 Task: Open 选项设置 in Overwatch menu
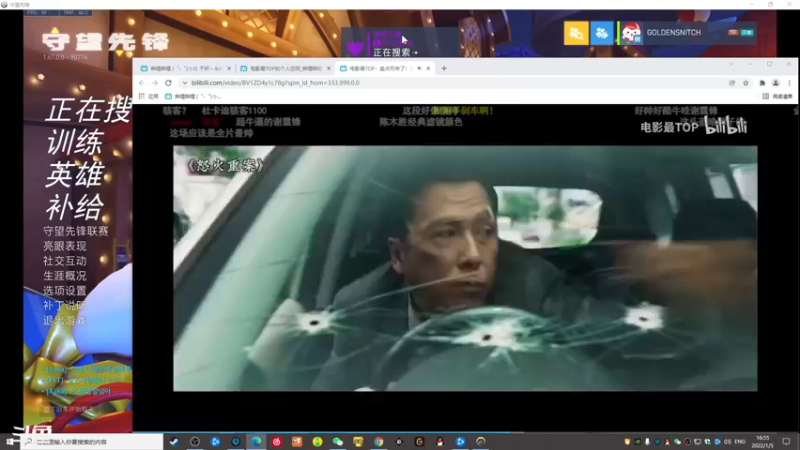[65, 290]
